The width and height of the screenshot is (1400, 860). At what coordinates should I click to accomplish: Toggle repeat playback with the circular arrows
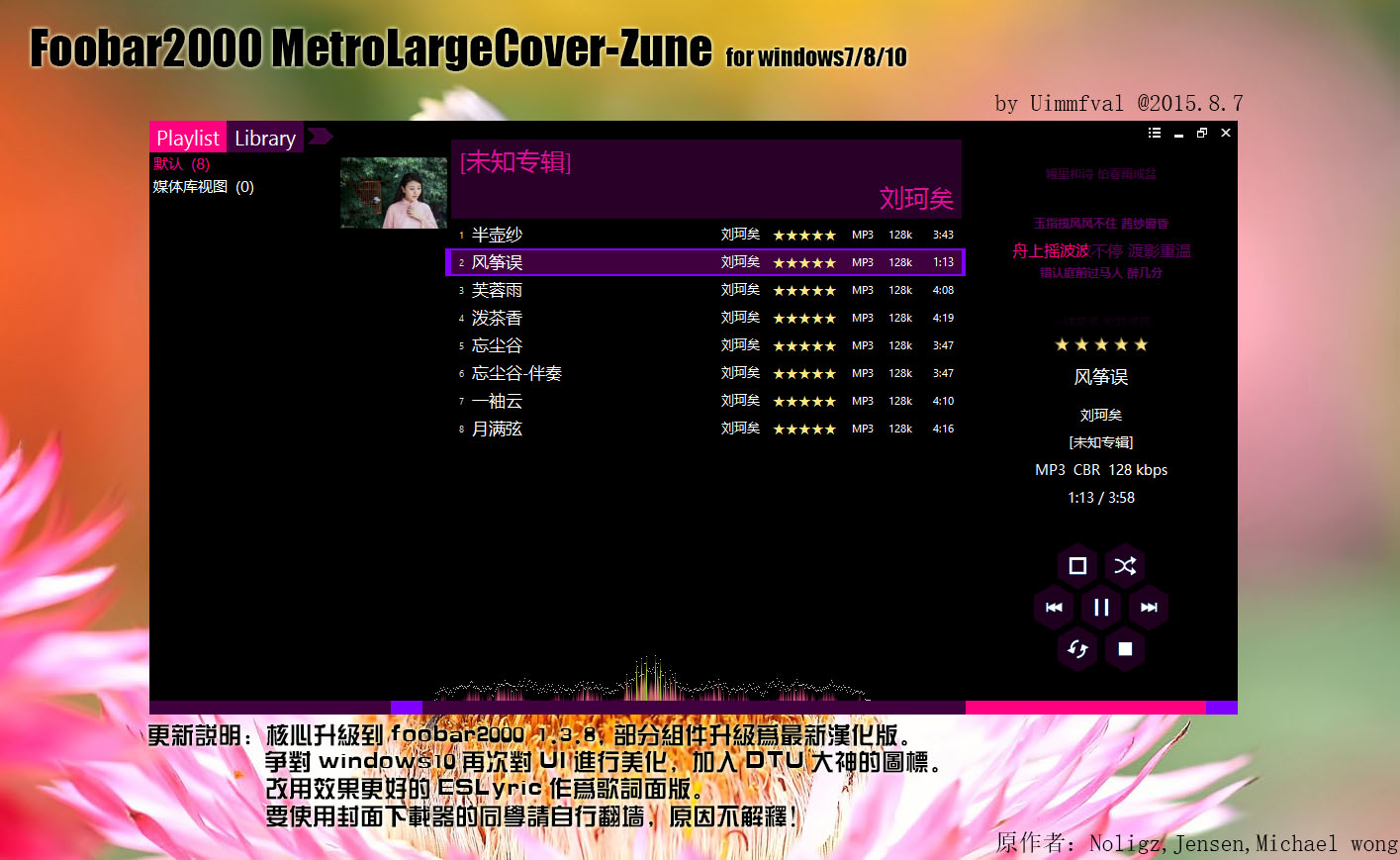click(x=1077, y=649)
